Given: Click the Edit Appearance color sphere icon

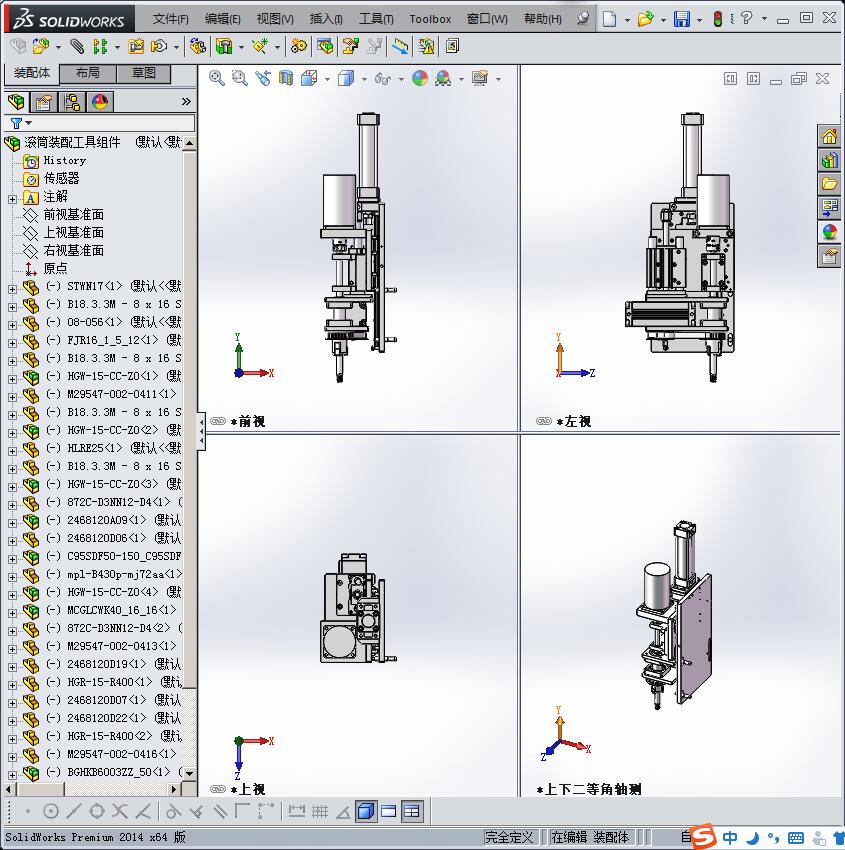Looking at the screenshot, I should [x=420, y=78].
